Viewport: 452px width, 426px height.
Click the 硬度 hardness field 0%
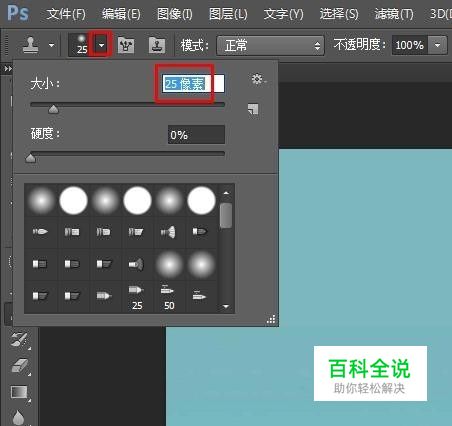pyautogui.click(x=196, y=135)
